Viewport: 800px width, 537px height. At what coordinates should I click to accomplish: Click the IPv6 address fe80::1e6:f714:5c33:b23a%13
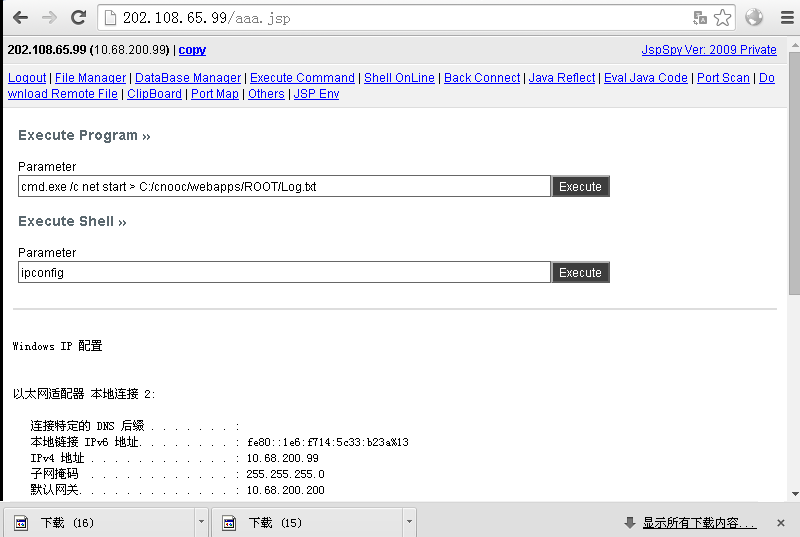tap(328, 442)
